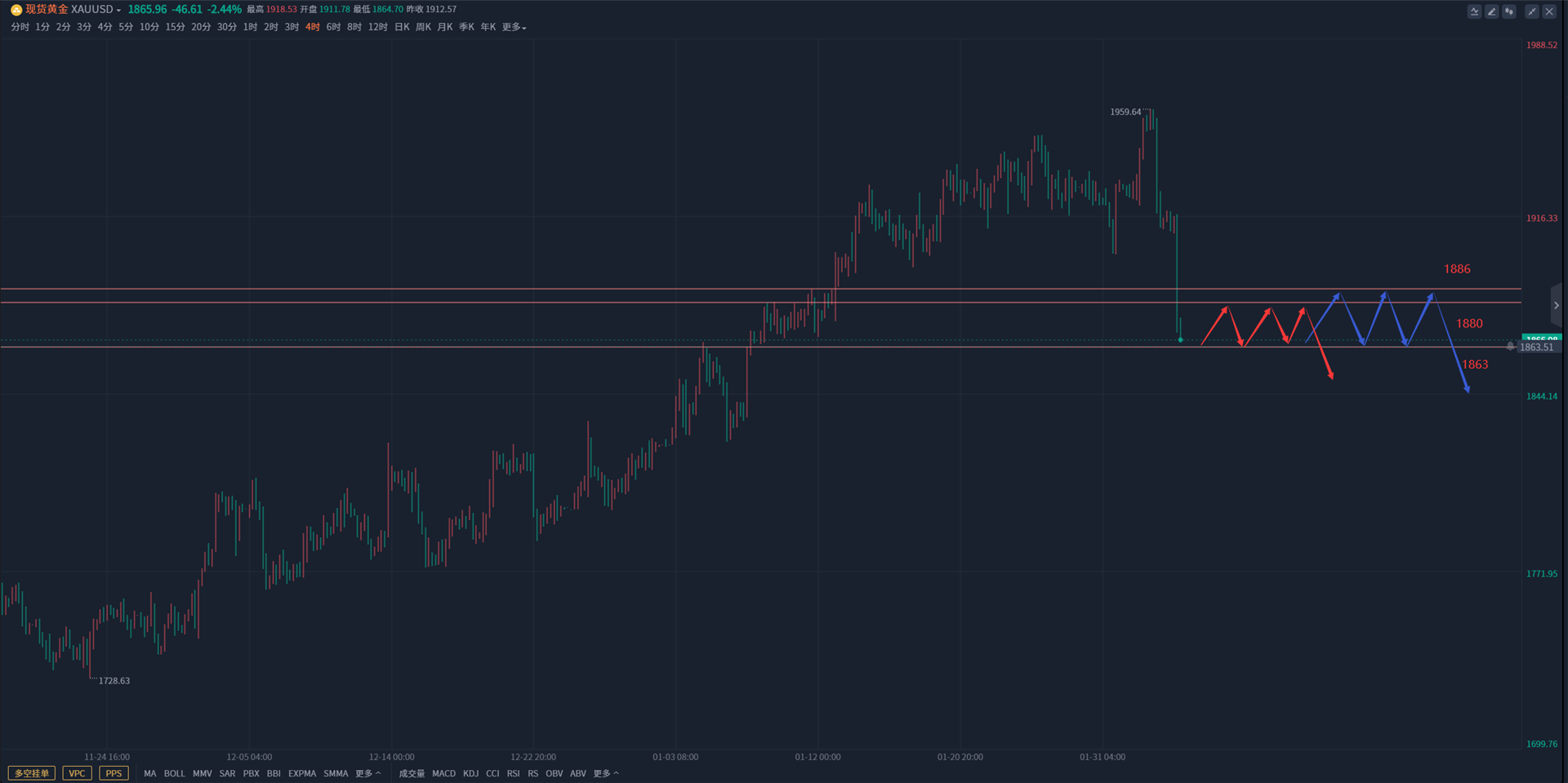Enable the MA indicator
The image size is (1568, 783).
tap(149, 773)
